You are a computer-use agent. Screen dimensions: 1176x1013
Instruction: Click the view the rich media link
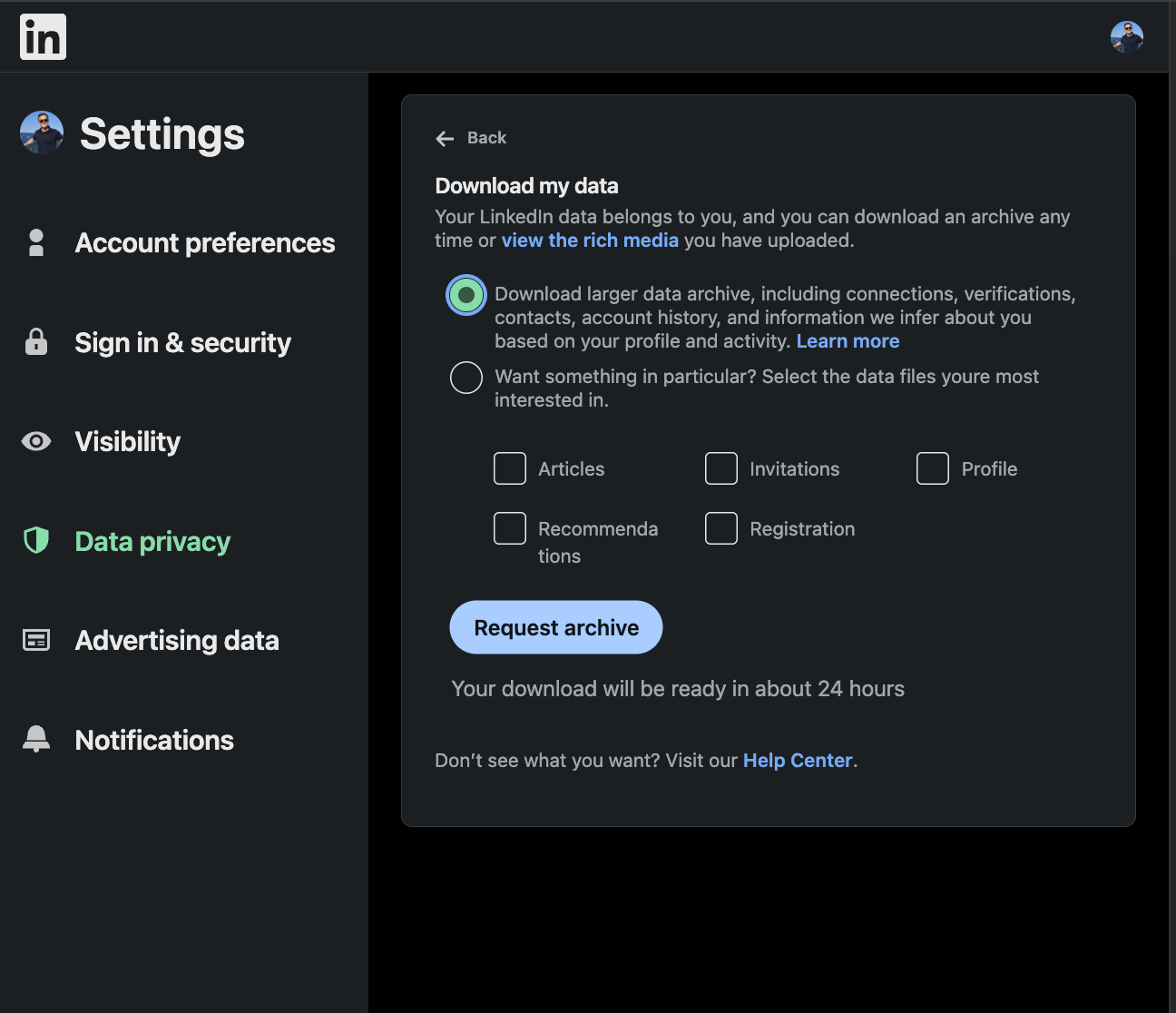tap(590, 240)
